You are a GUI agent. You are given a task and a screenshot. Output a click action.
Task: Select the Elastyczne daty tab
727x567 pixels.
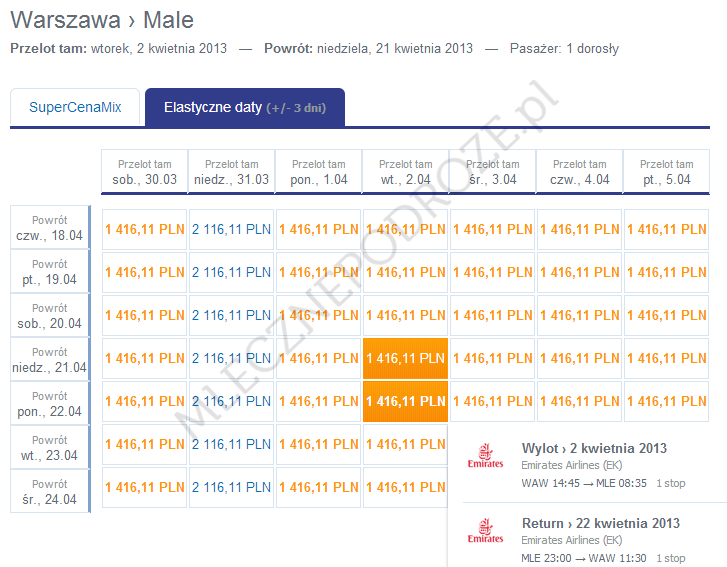pos(244,108)
